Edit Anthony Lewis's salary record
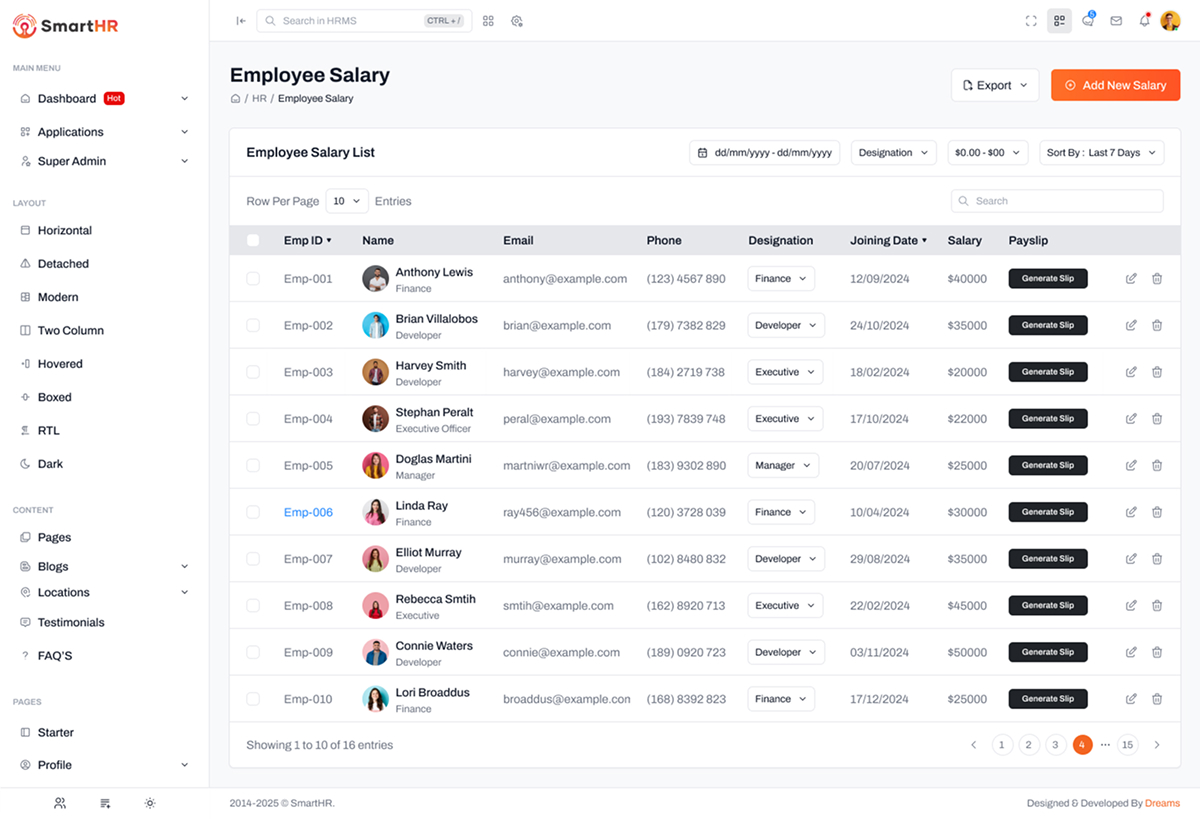The height and width of the screenshot is (819, 1200). click(1131, 278)
